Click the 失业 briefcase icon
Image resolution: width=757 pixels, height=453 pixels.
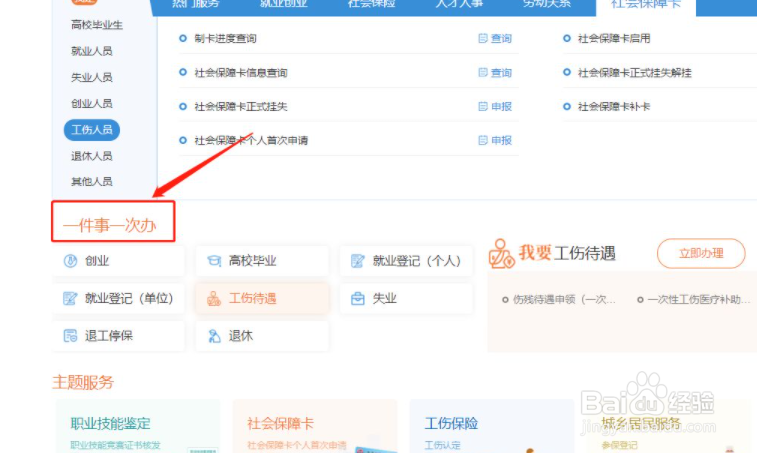[x=358, y=298]
